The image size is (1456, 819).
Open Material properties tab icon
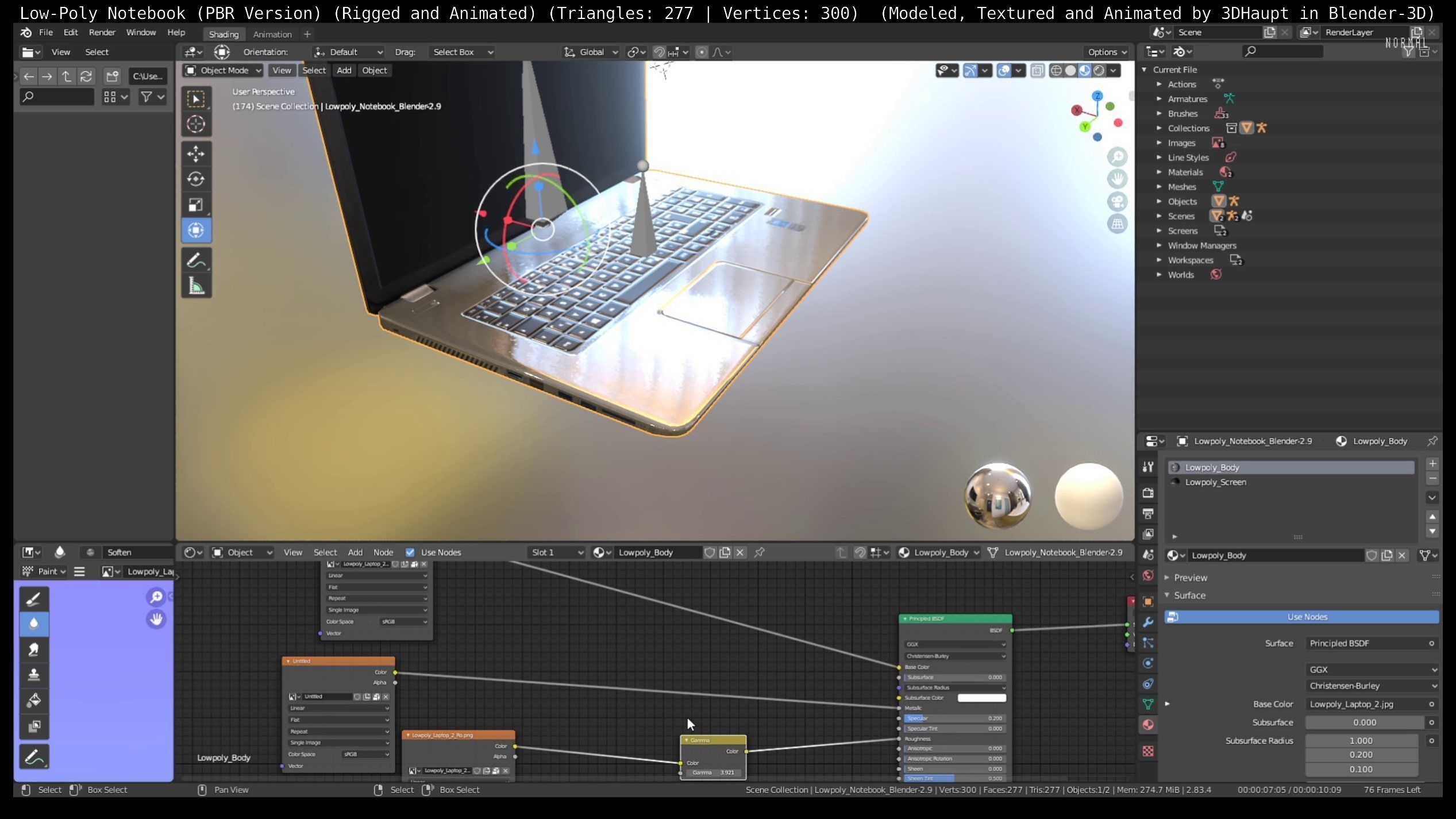[x=1148, y=725]
